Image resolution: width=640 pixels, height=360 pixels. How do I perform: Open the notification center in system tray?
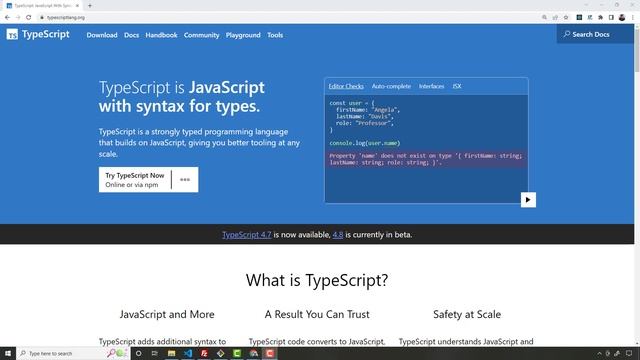point(629,353)
